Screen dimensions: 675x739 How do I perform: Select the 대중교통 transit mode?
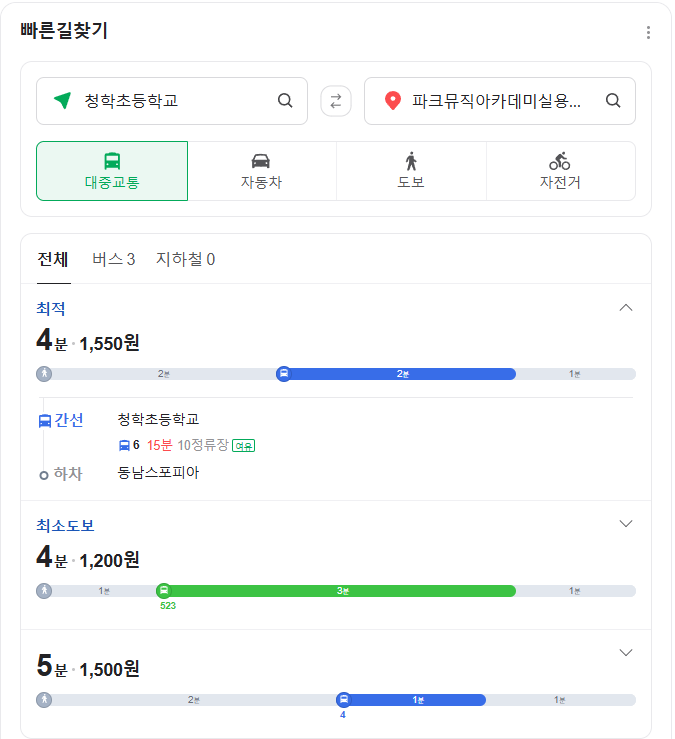[x=112, y=171]
